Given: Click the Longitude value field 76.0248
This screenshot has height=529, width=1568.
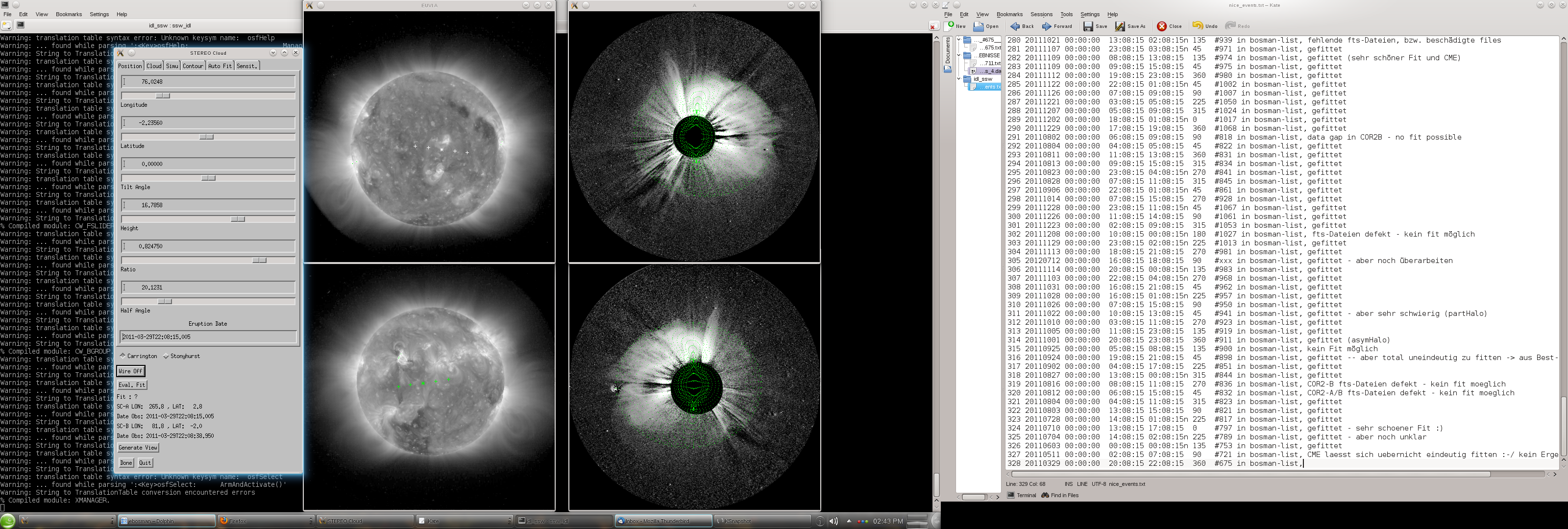Looking at the screenshot, I should 208,82.
